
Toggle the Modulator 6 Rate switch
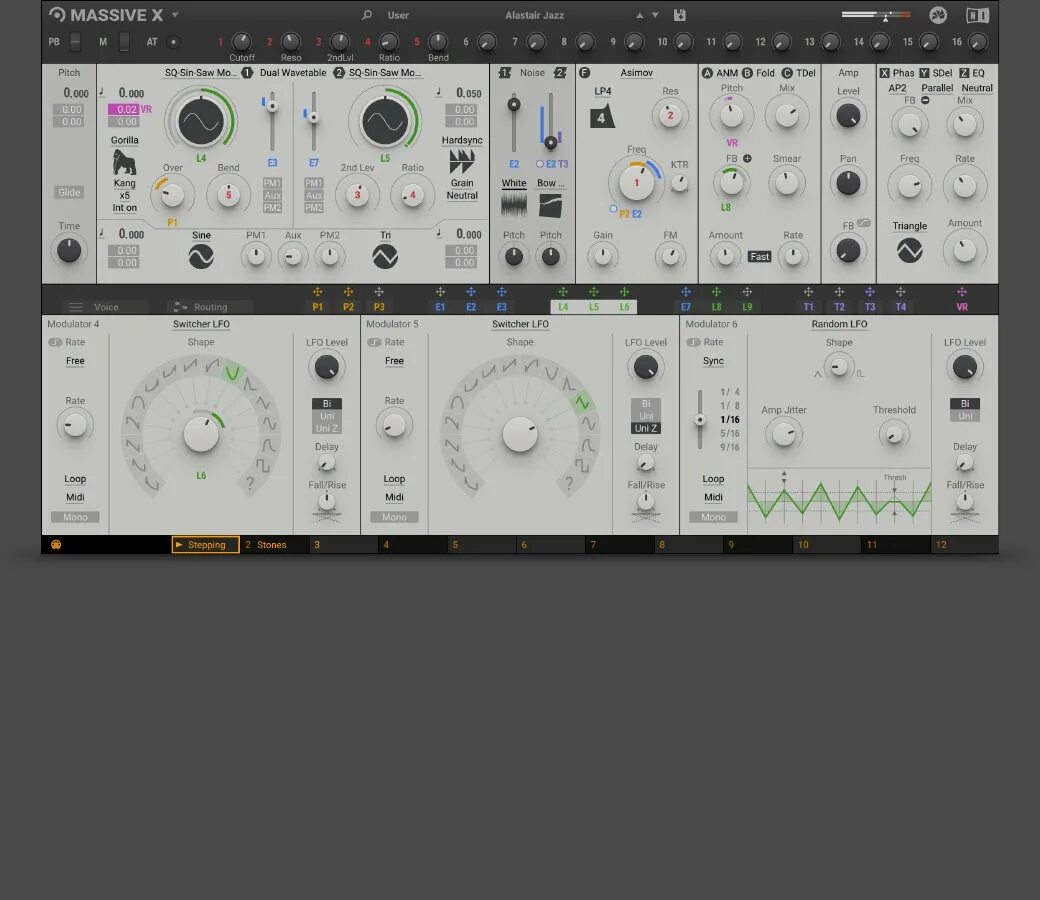point(693,342)
